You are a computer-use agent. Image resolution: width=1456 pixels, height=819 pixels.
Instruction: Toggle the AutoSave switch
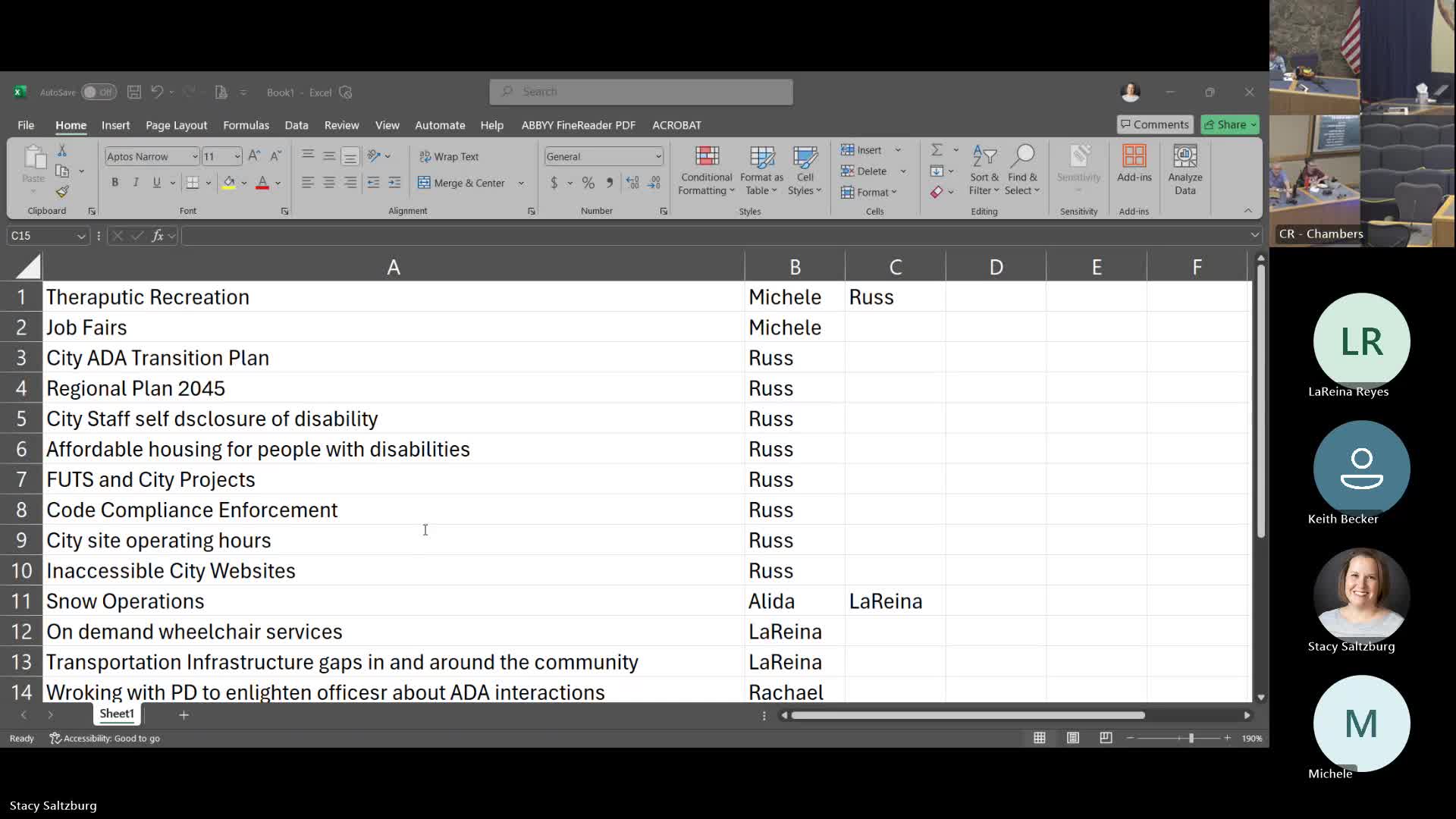[99, 93]
